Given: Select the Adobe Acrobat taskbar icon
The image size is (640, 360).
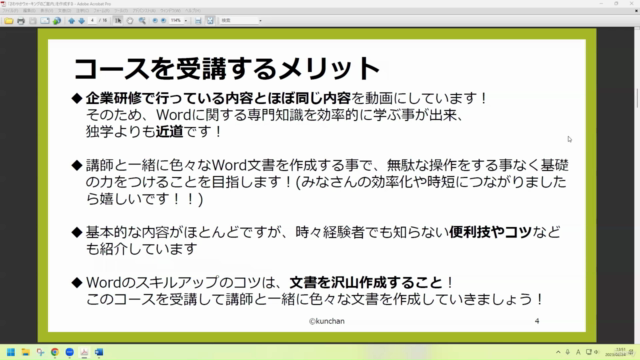Looking at the screenshot, I should tap(84, 352).
